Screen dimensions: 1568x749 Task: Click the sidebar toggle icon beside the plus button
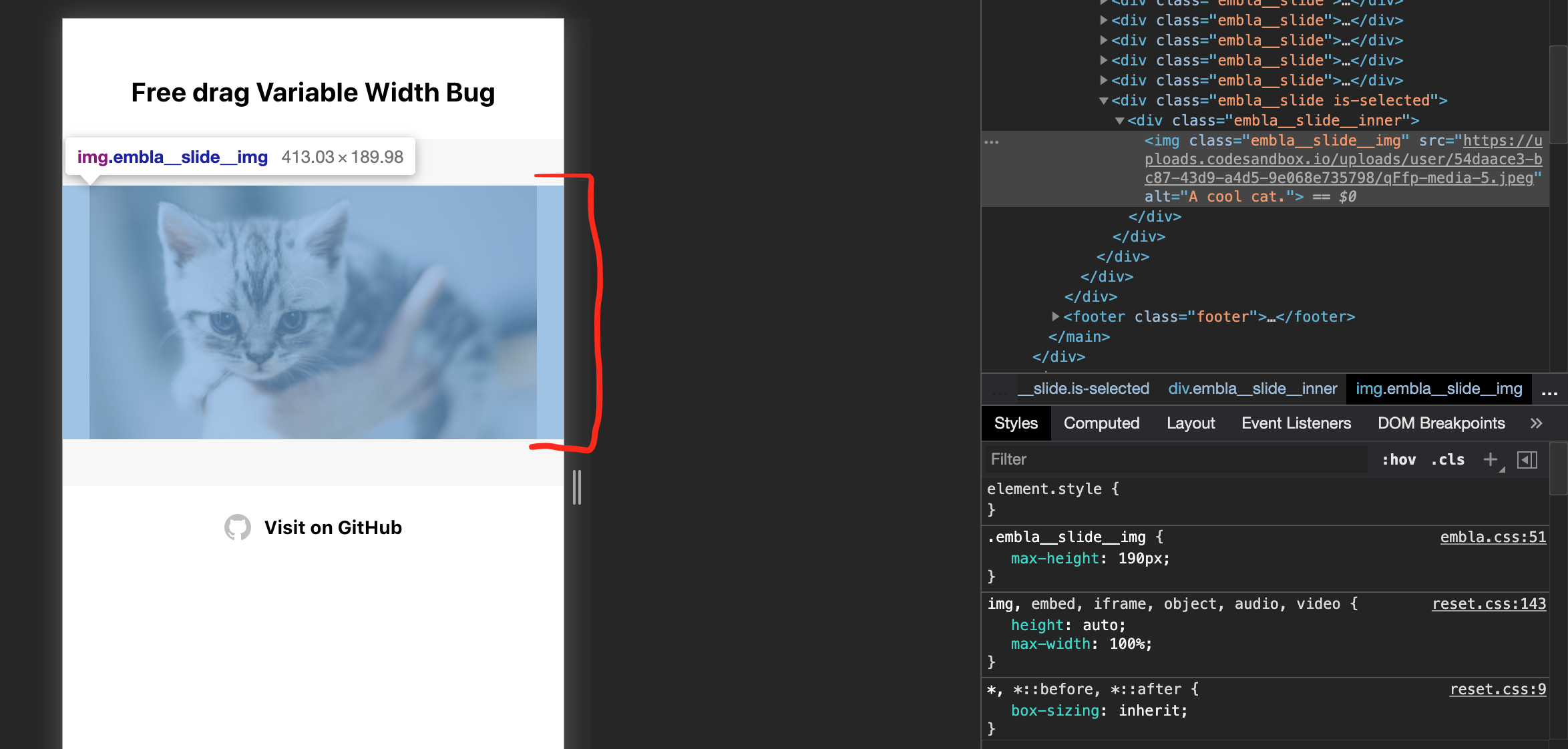[x=1529, y=459]
